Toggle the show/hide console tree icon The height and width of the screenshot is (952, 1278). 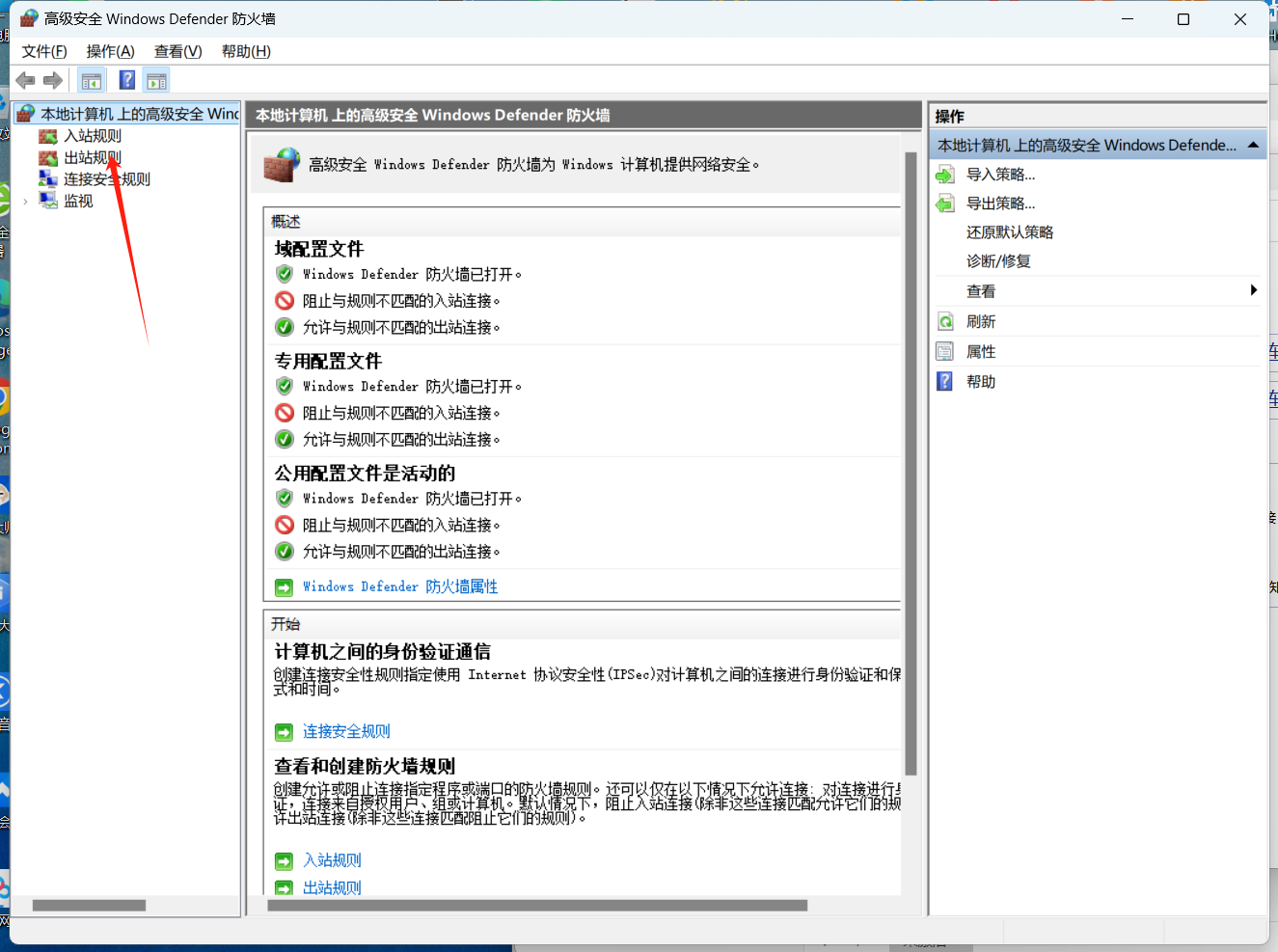[x=92, y=80]
